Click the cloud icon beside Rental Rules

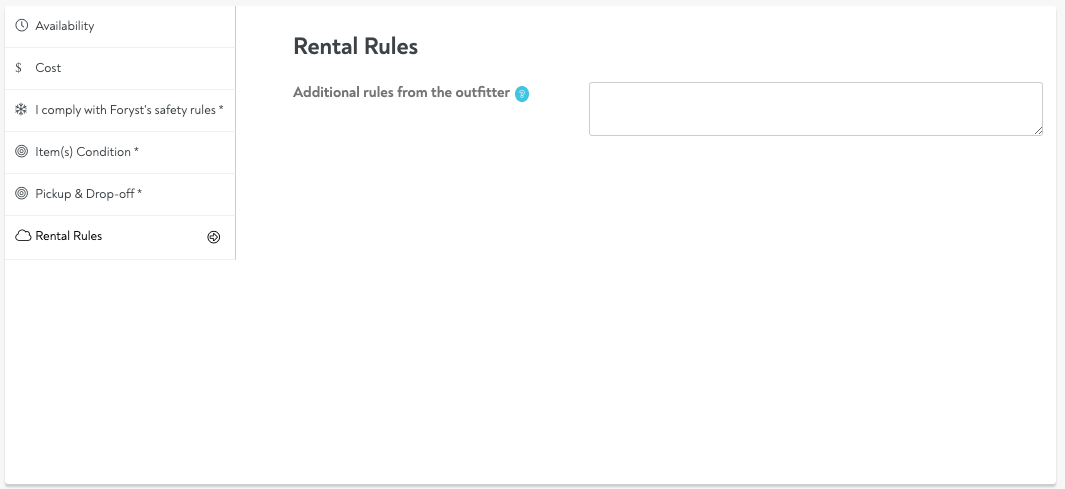[x=22, y=237]
